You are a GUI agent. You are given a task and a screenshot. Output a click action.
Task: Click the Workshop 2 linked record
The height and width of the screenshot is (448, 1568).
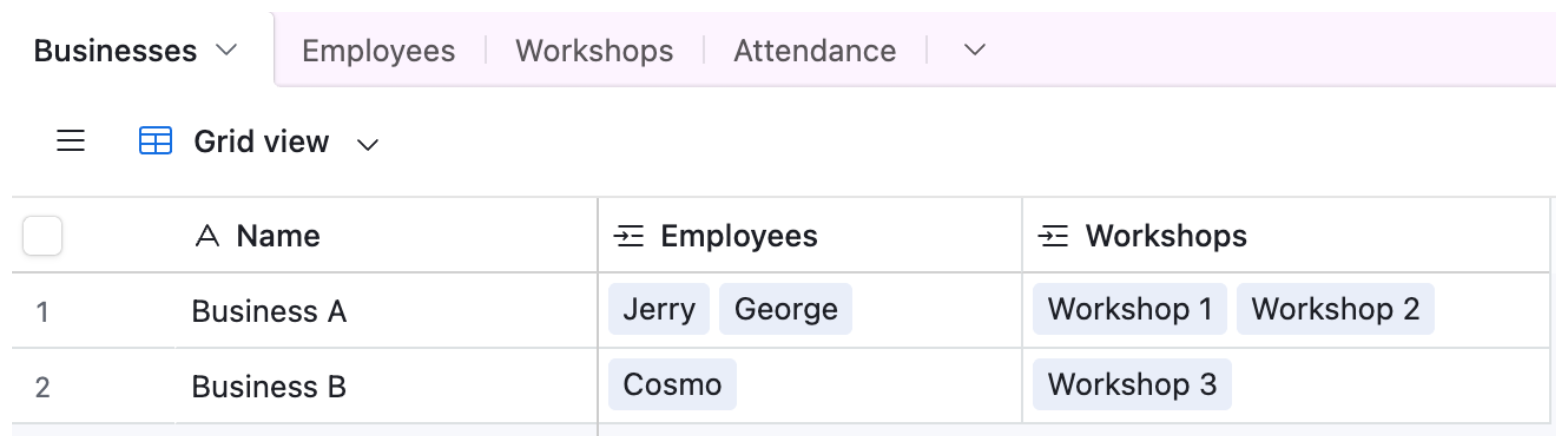1335,309
